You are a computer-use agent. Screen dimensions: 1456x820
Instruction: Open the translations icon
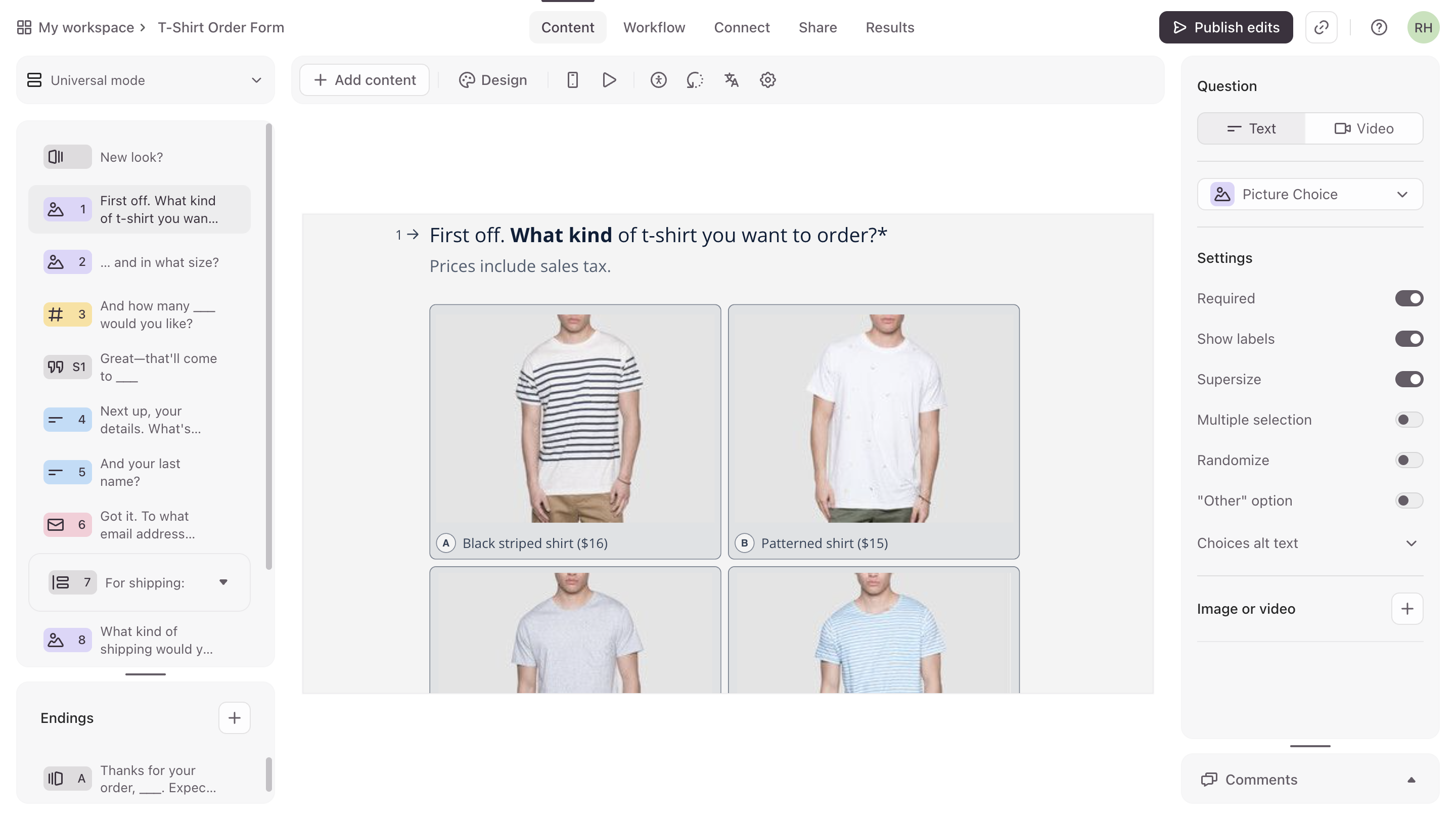coord(731,80)
